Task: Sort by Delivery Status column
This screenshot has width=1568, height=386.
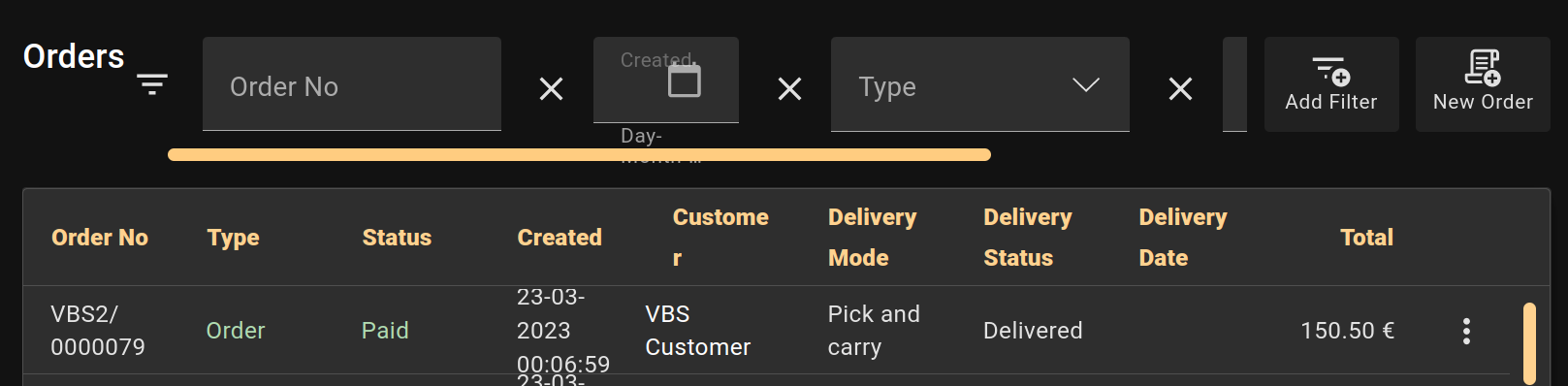Action: (1027, 238)
